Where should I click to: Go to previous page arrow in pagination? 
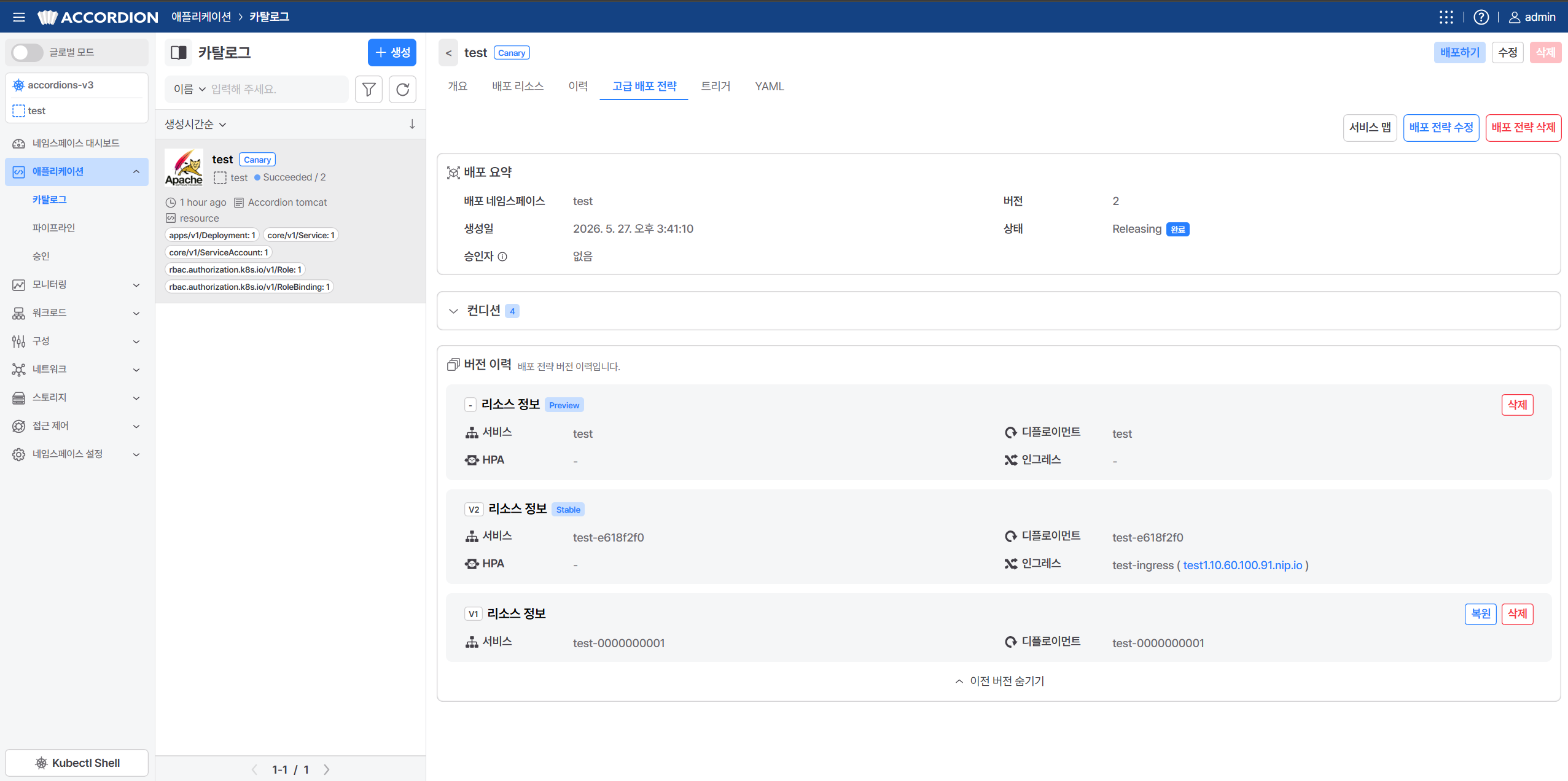254,769
